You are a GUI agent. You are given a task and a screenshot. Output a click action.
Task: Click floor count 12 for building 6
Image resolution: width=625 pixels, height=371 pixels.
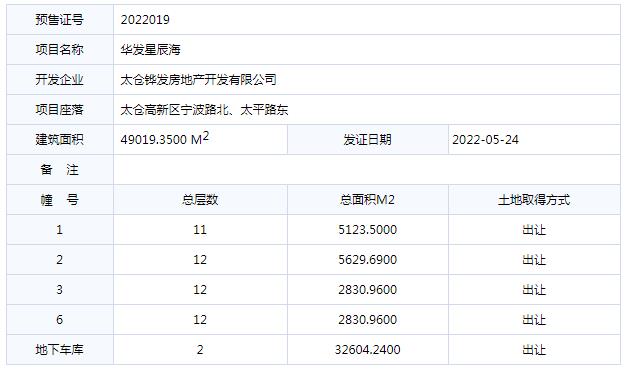click(x=200, y=320)
